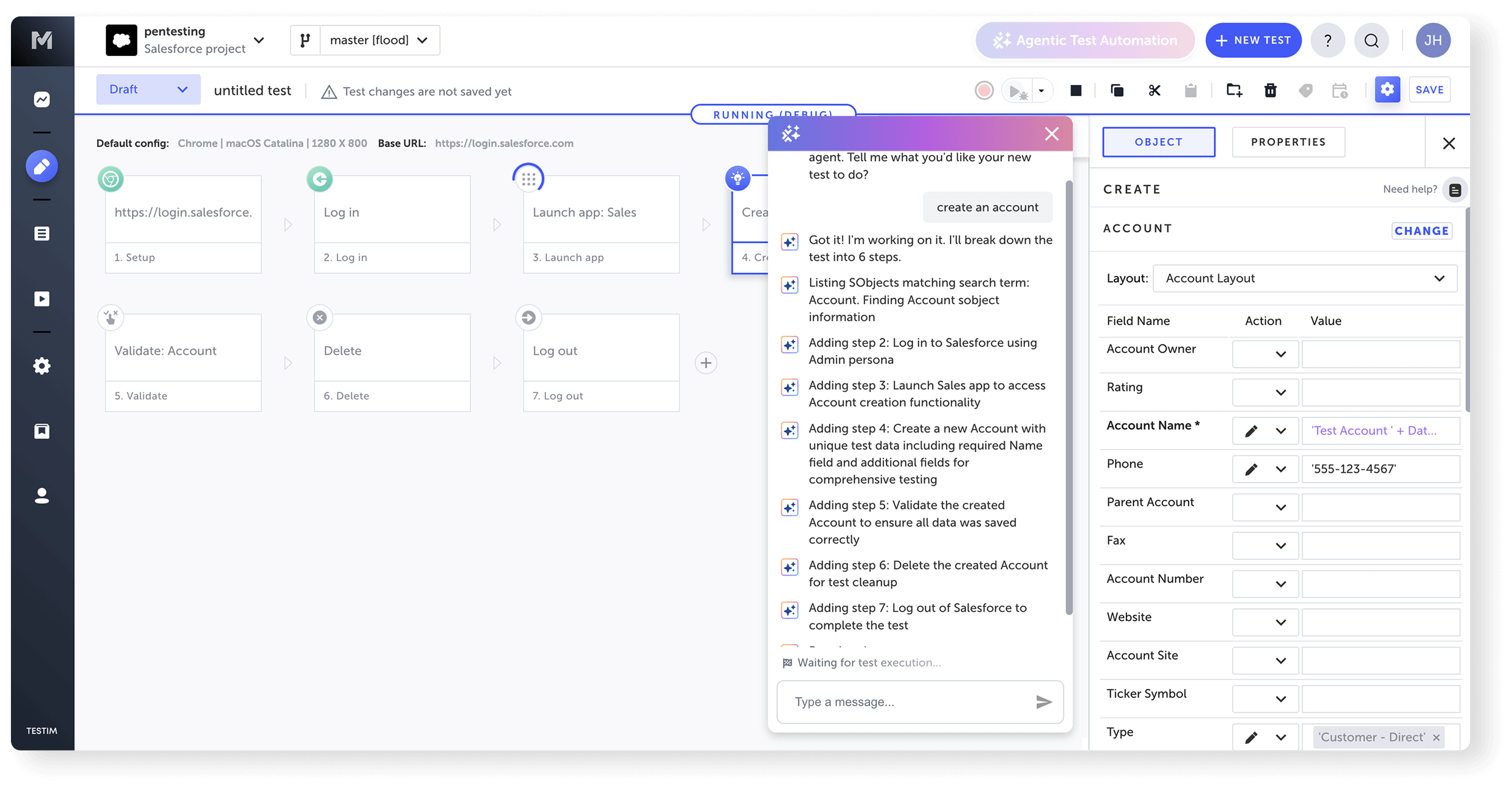This screenshot has width=1512, height=787.
Task: Click the send message arrow icon
Action: click(1043, 702)
